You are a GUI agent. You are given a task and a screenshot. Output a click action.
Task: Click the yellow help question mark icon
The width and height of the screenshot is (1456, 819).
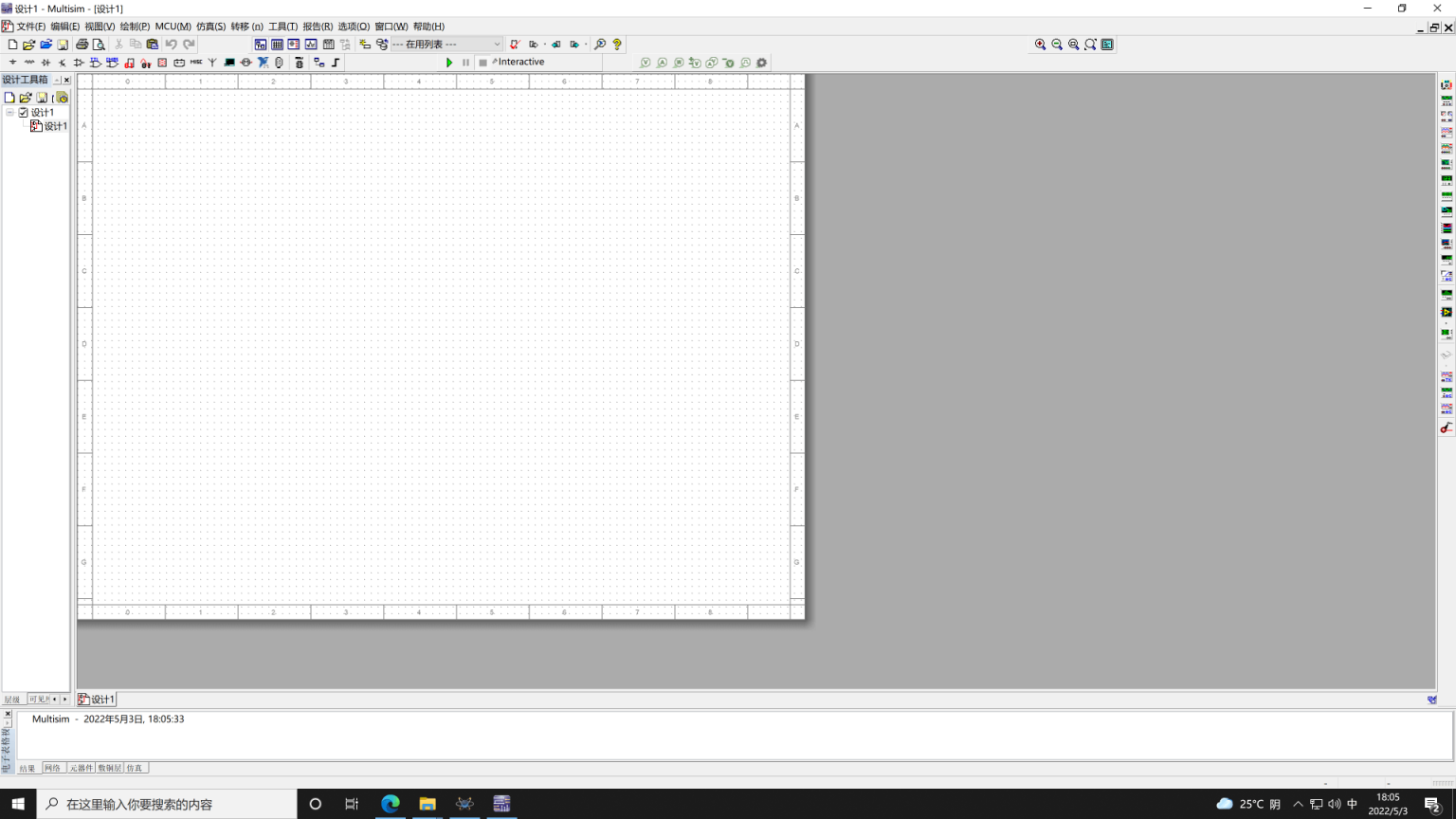(x=617, y=45)
